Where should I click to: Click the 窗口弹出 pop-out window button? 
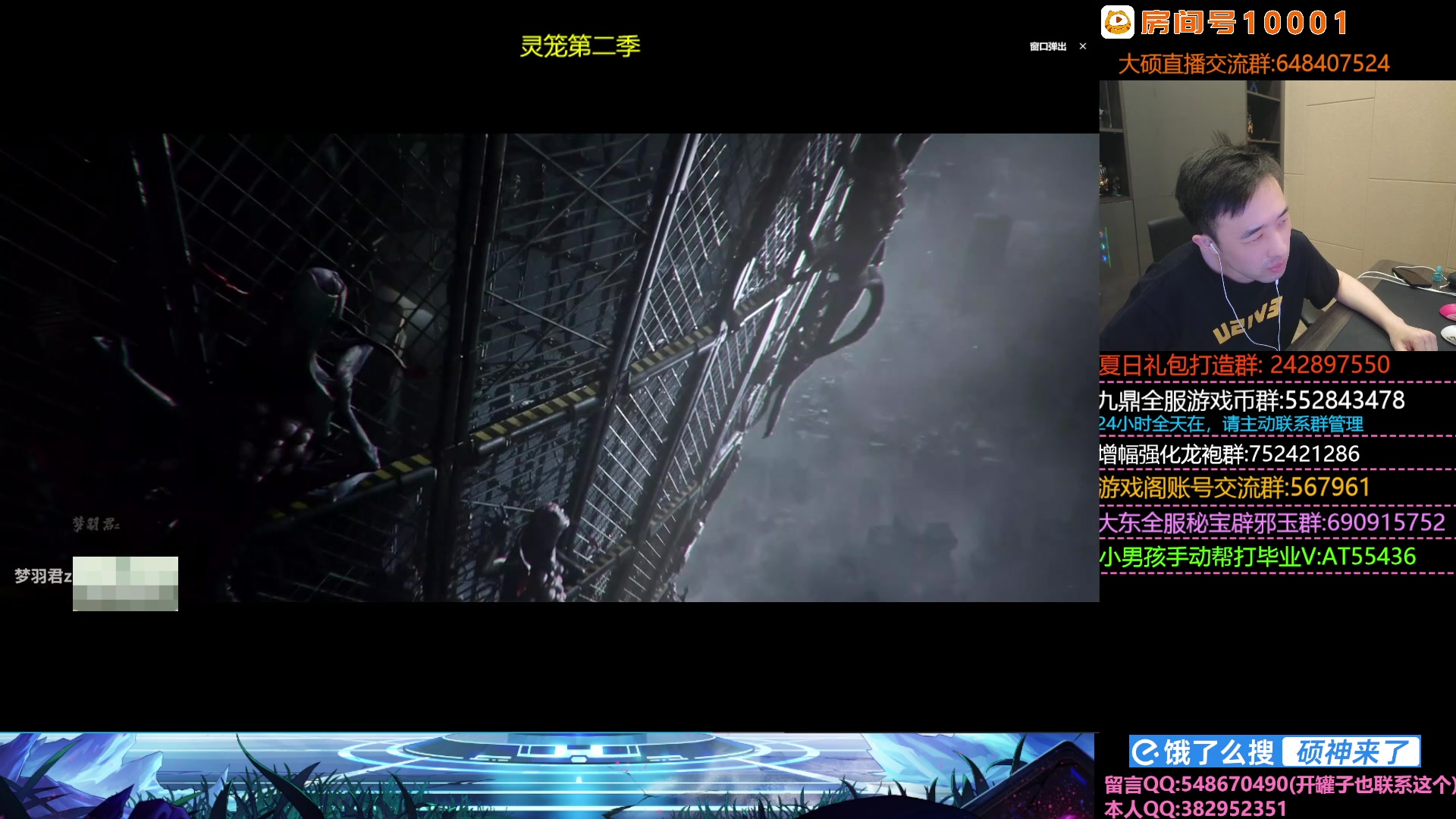point(1048,47)
